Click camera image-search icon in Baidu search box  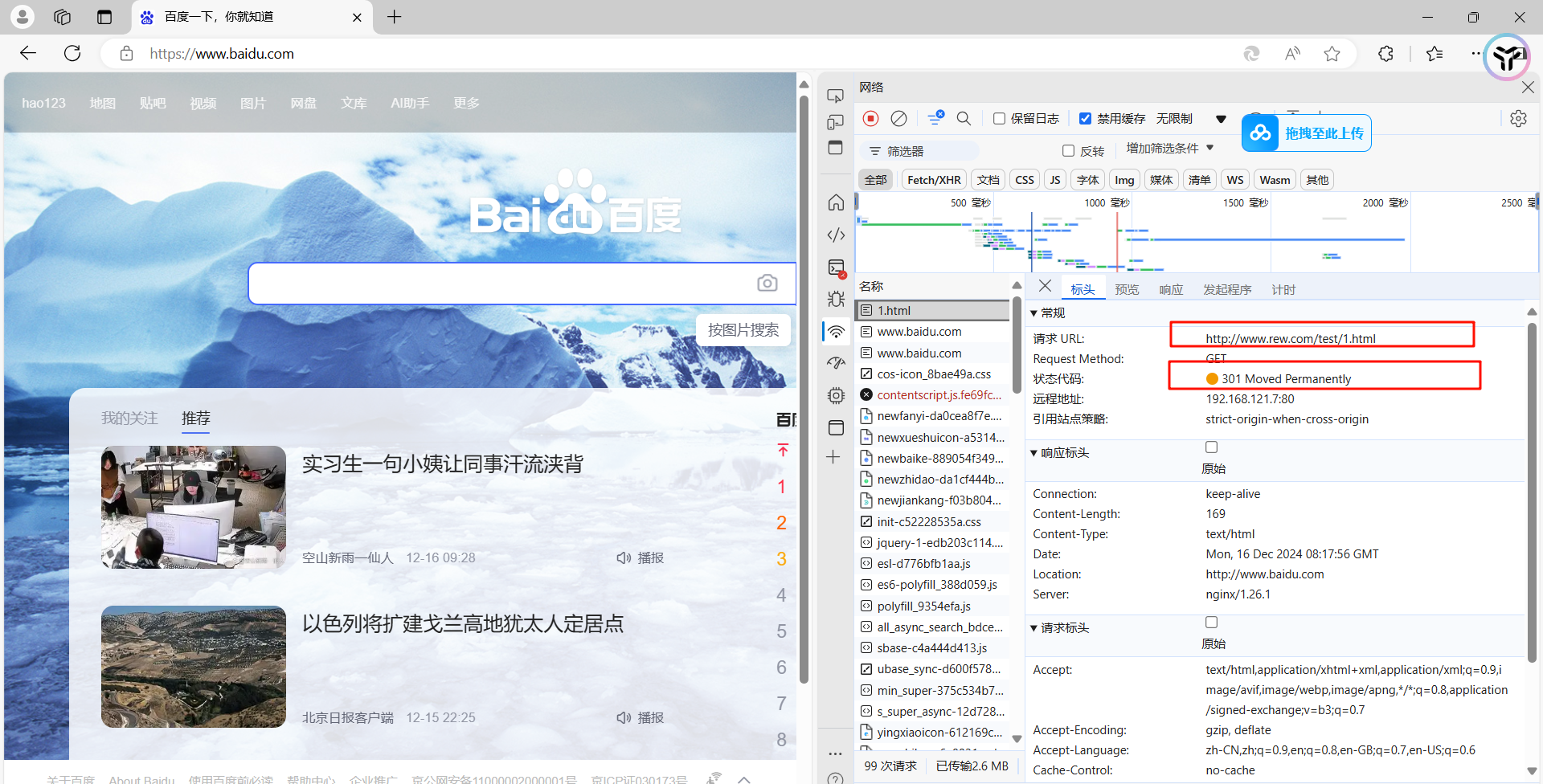(767, 283)
